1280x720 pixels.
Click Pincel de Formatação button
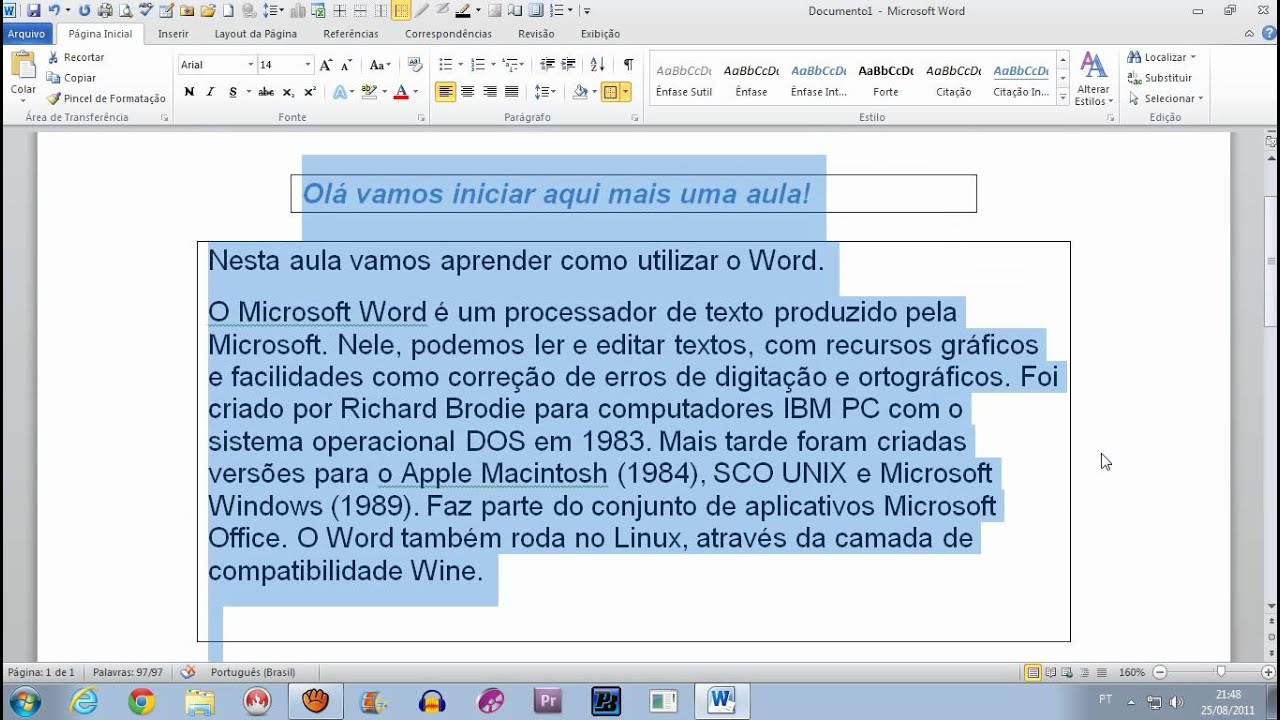[x=105, y=98]
